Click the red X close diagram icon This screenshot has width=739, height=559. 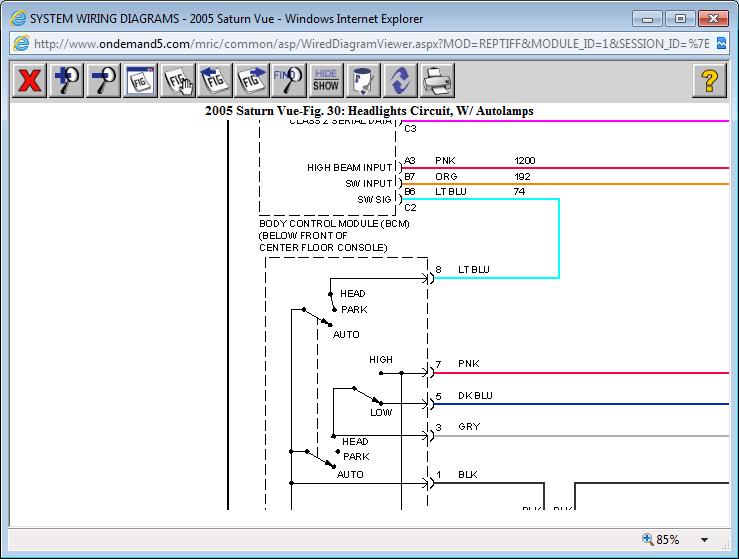[x=30, y=80]
